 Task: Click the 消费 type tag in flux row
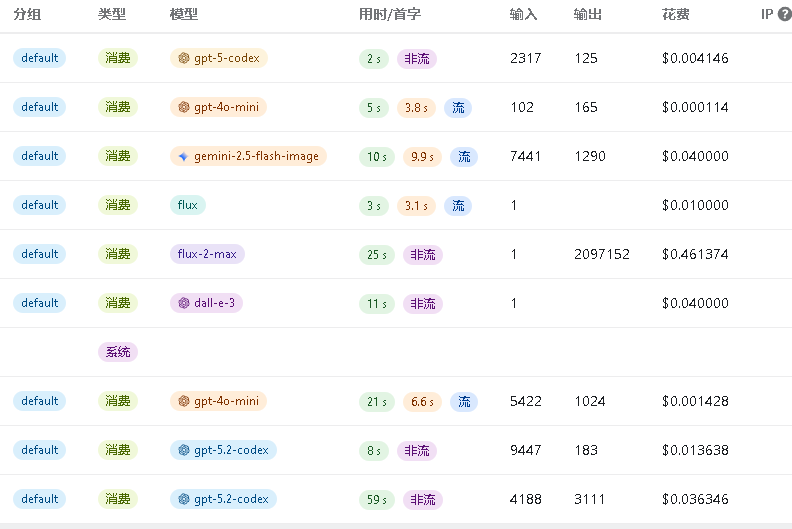pyautogui.click(x=118, y=205)
